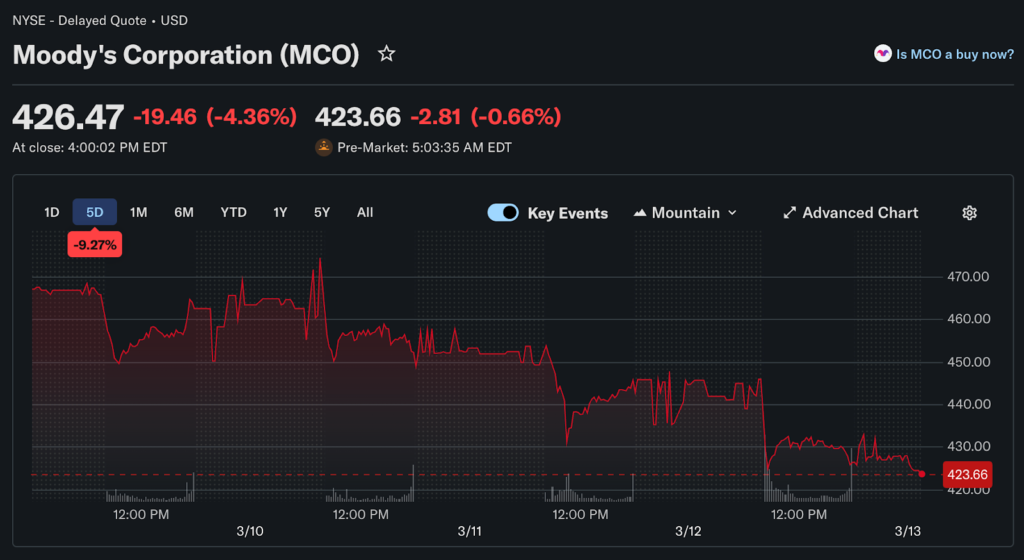Click the -9.27% change badge
1024x560 pixels.
(x=95, y=243)
